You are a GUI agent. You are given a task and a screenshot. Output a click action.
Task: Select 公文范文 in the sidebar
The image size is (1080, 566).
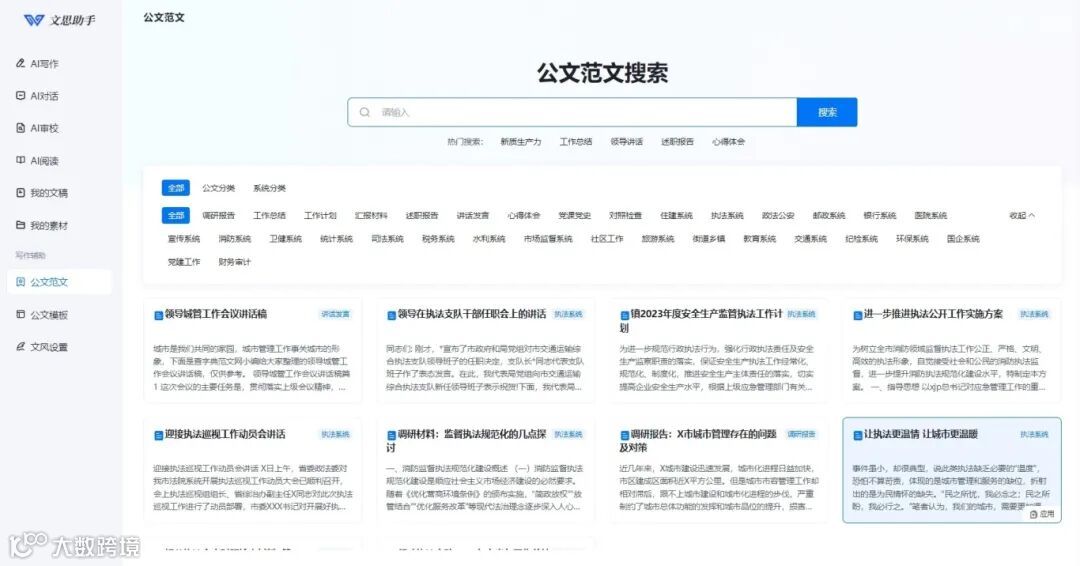59,282
